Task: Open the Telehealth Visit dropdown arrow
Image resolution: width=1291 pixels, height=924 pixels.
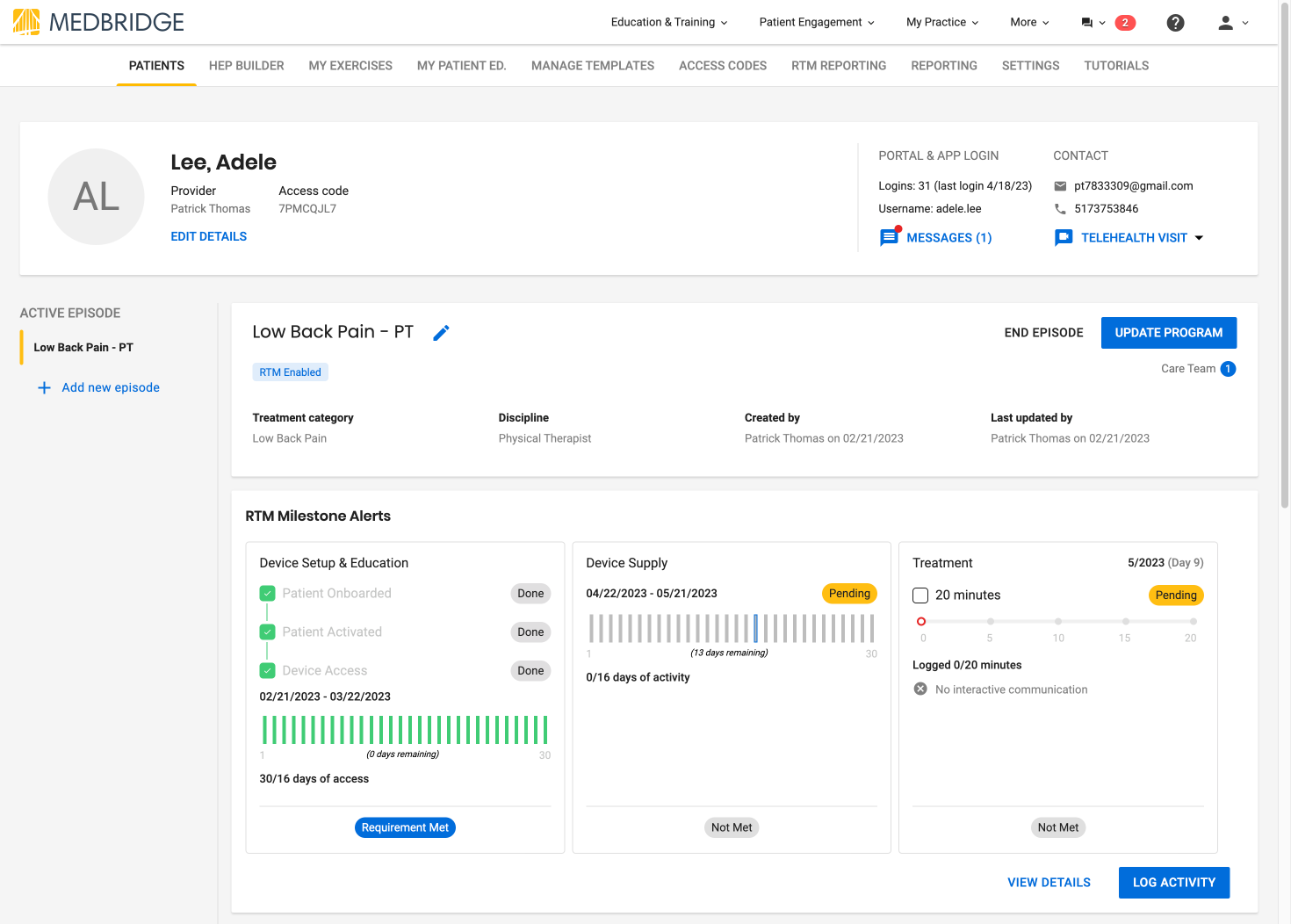Action: pos(1200,238)
